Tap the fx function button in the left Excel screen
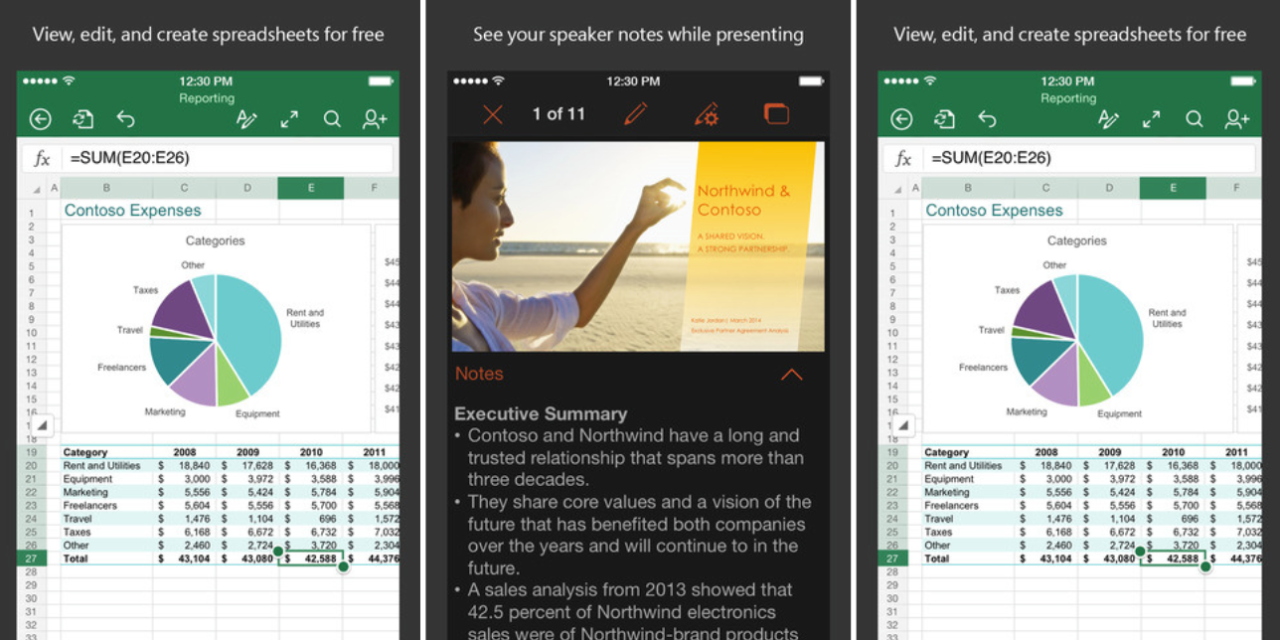1280x640 pixels. [x=42, y=158]
